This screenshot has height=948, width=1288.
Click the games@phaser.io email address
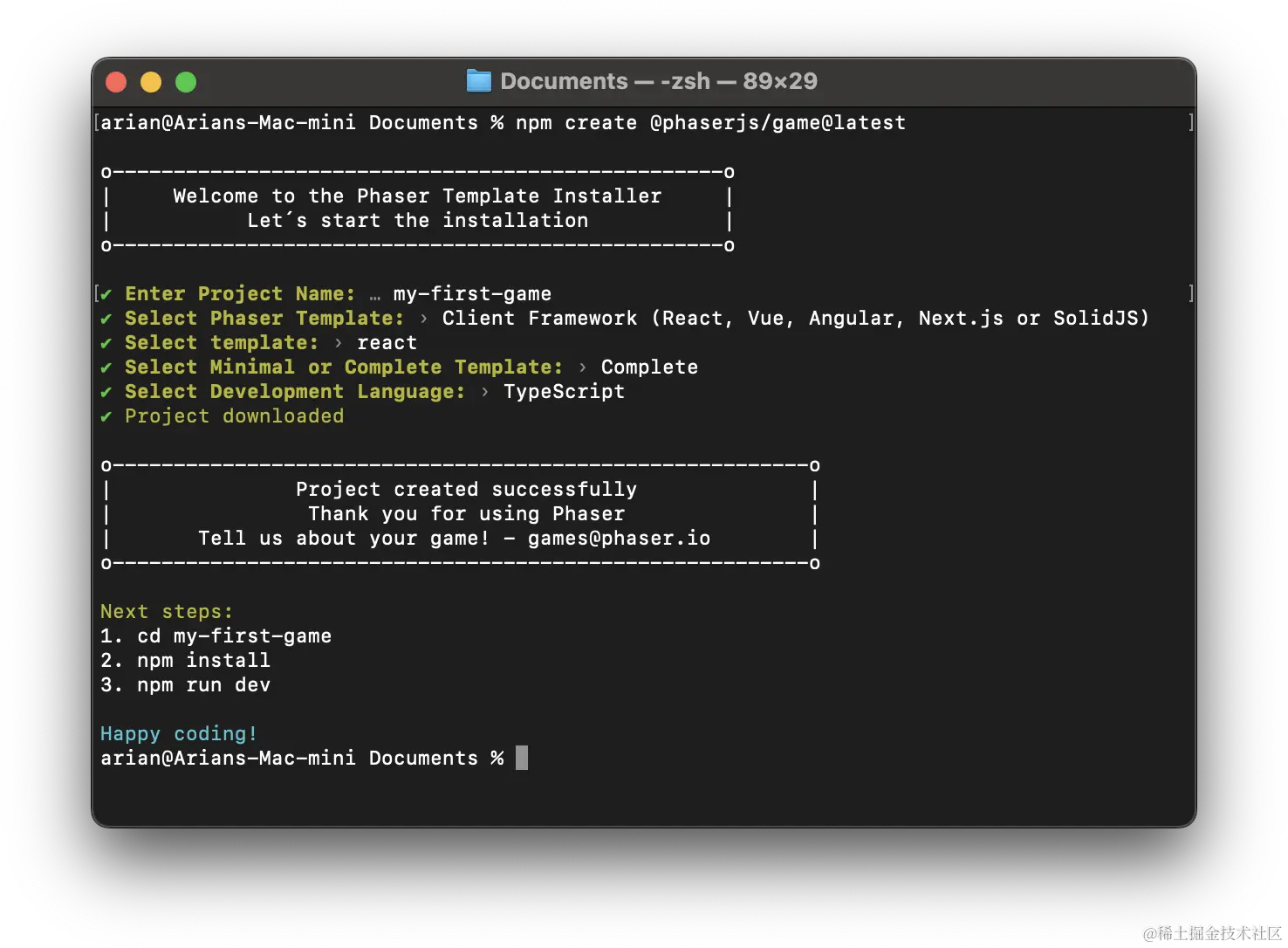pyautogui.click(x=619, y=539)
